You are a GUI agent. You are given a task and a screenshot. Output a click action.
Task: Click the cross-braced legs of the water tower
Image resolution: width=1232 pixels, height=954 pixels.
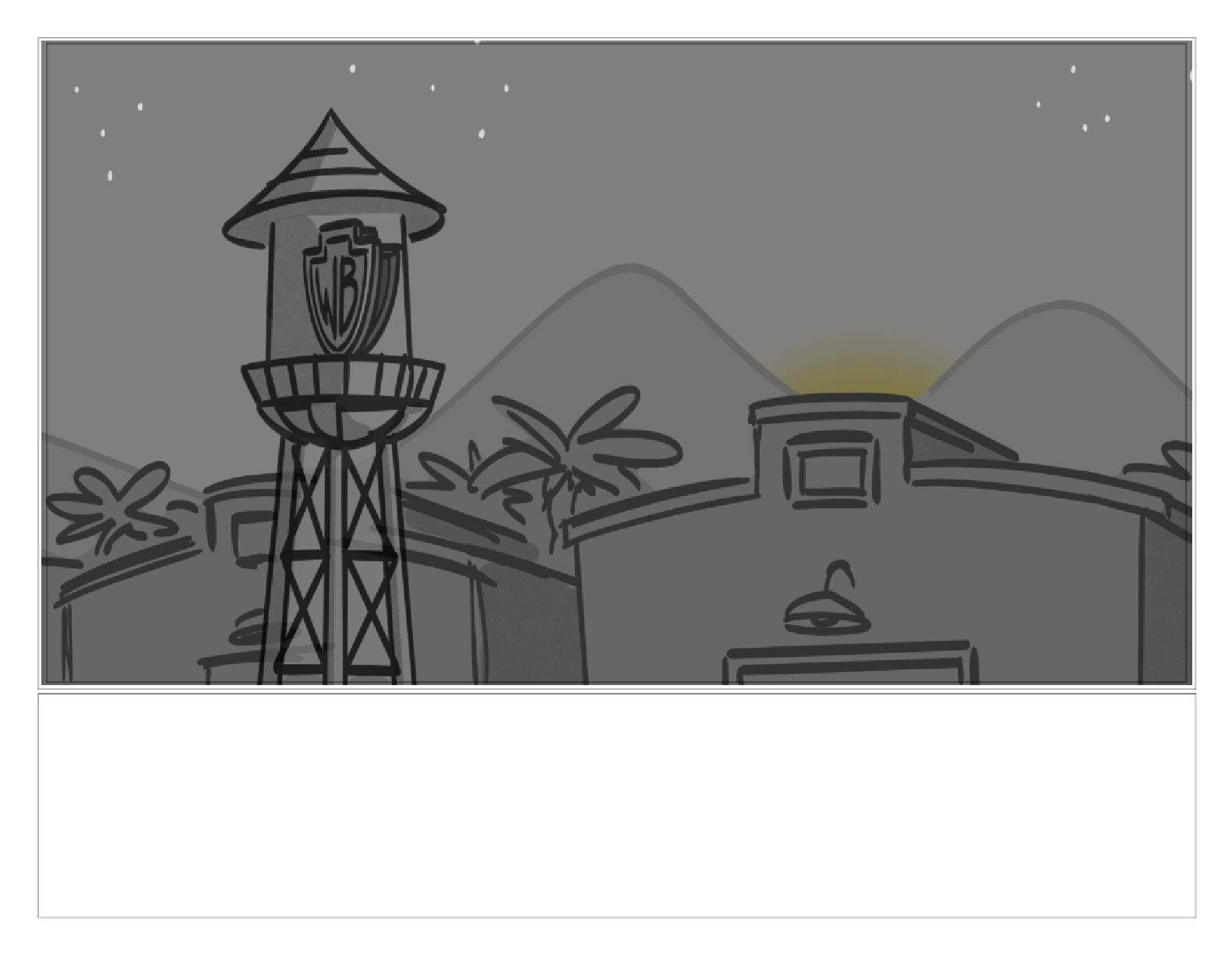click(x=337, y=561)
